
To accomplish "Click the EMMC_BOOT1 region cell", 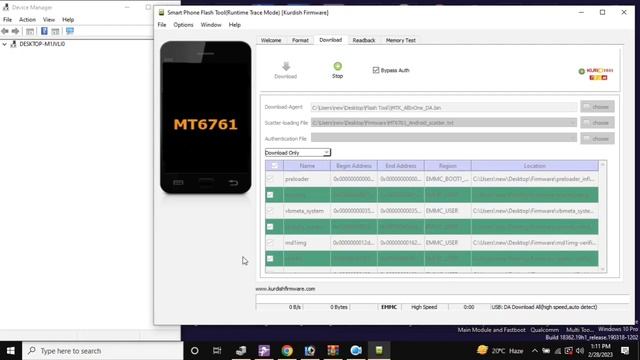I will [448, 179].
